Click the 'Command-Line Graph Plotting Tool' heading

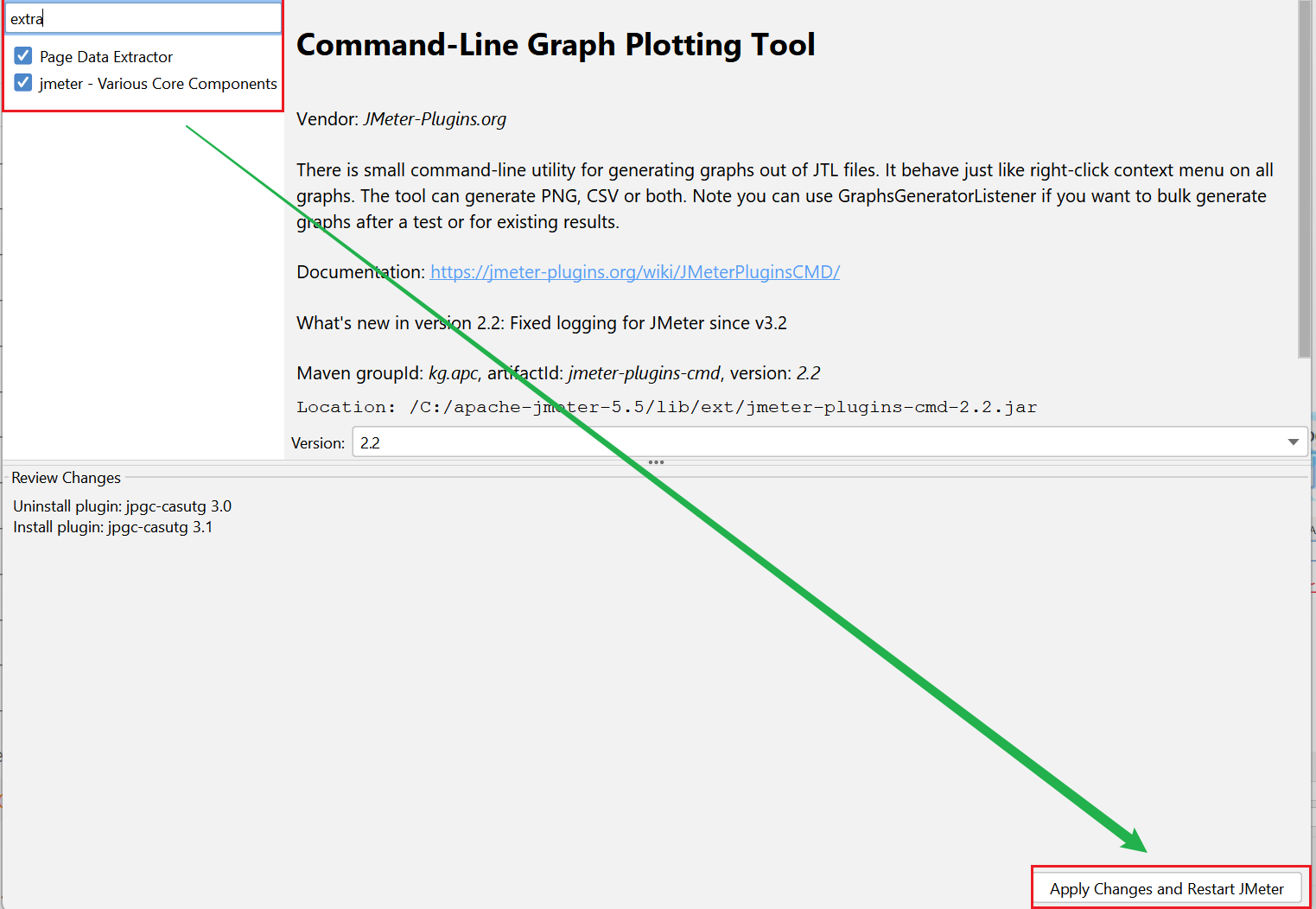coord(556,45)
